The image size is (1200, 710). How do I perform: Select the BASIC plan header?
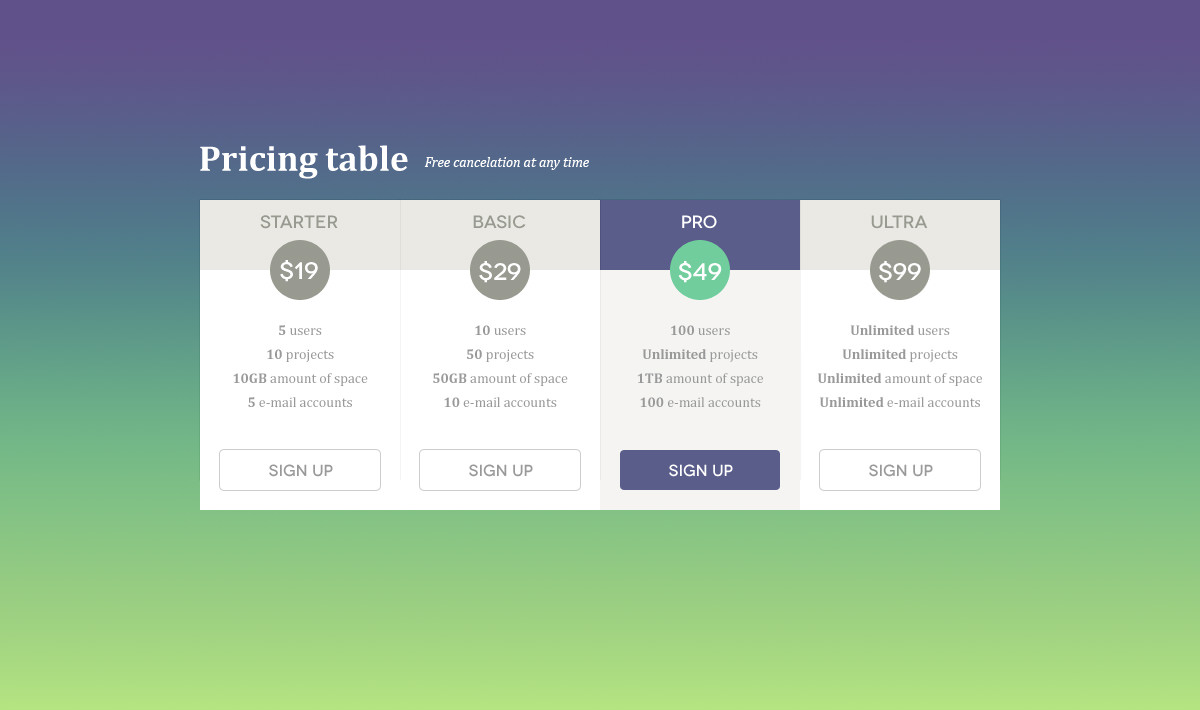tap(499, 222)
